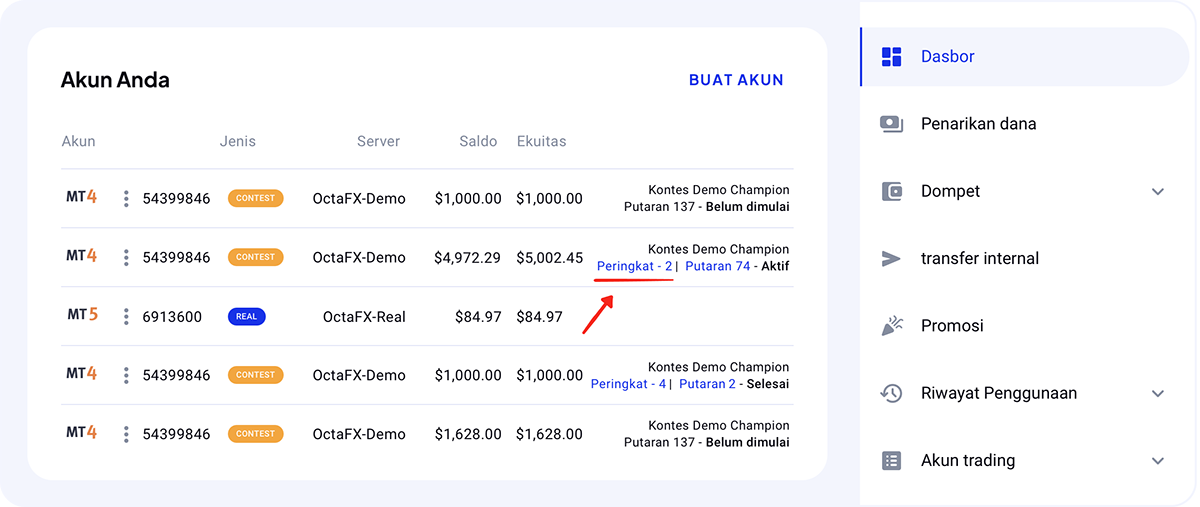Click the Dompet wallet icon

click(891, 191)
